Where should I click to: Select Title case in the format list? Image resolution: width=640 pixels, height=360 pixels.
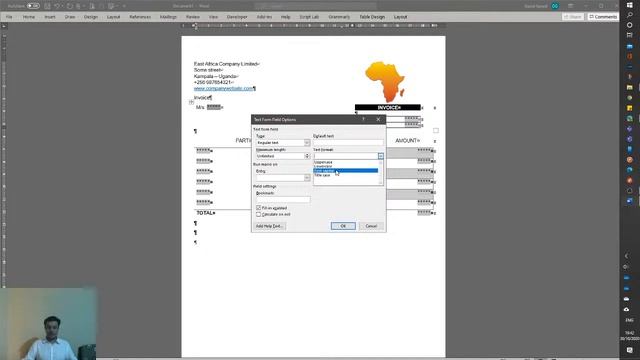tap(345, 175)
